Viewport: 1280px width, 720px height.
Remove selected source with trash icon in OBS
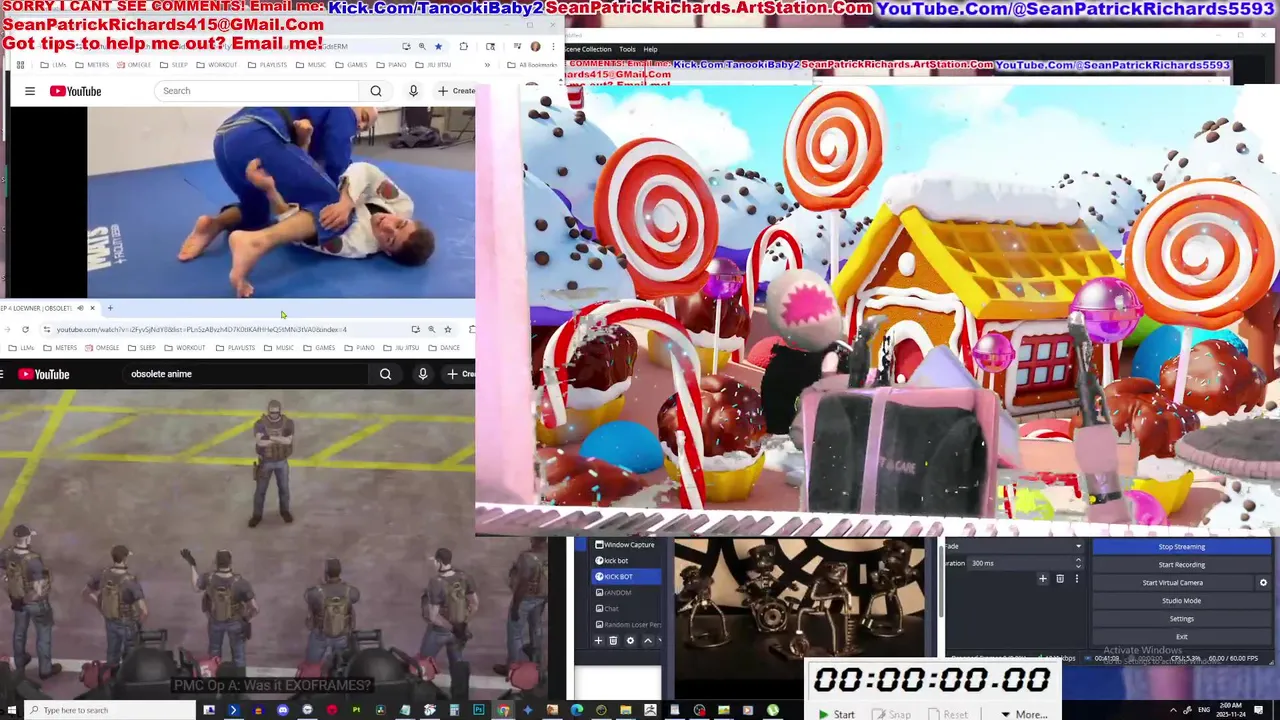click(613, 641)
